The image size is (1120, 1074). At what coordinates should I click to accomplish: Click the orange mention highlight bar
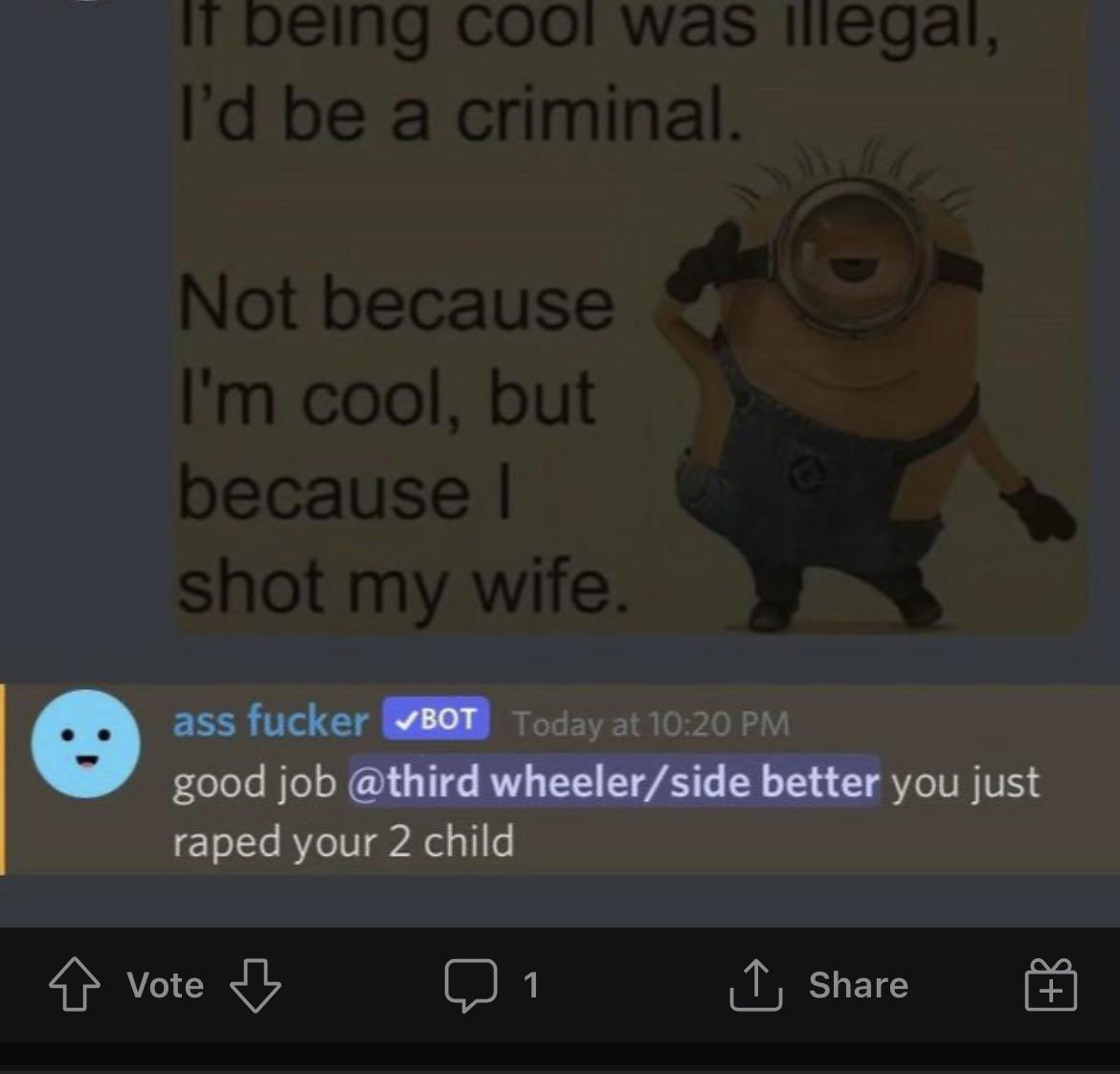coord(3,779)
